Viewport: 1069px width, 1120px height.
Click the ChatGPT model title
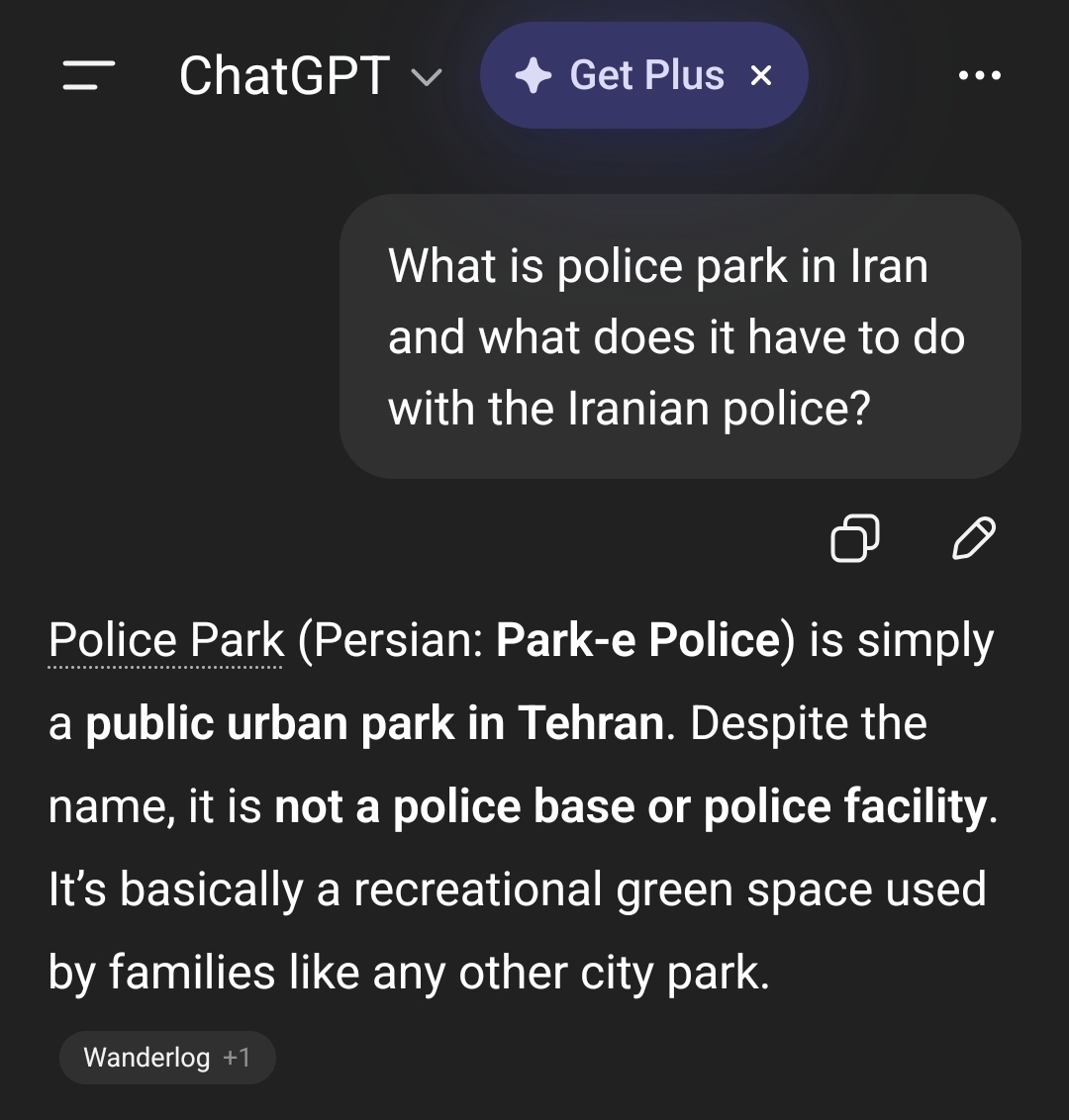coord(284,75)
